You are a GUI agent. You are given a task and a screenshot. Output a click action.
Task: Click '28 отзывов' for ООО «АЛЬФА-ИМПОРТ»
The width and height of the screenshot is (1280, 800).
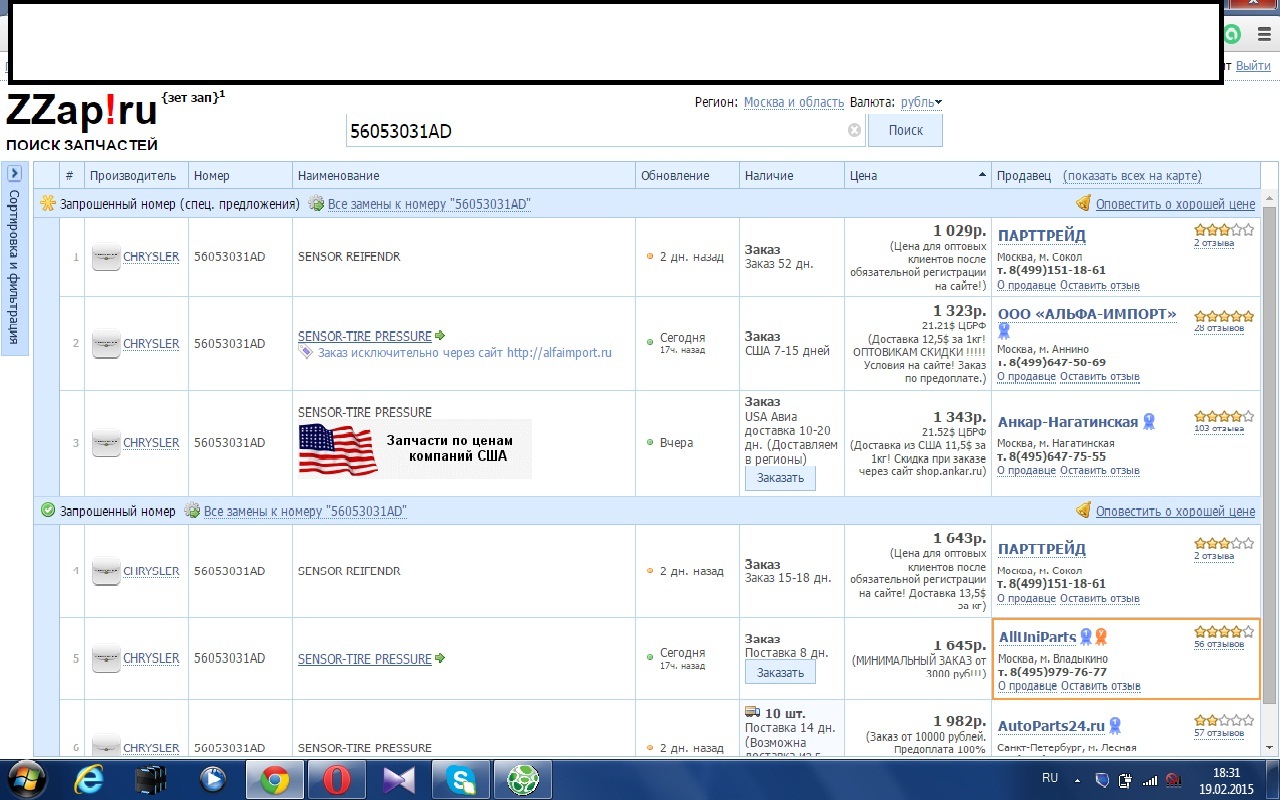click(1219, 328)
